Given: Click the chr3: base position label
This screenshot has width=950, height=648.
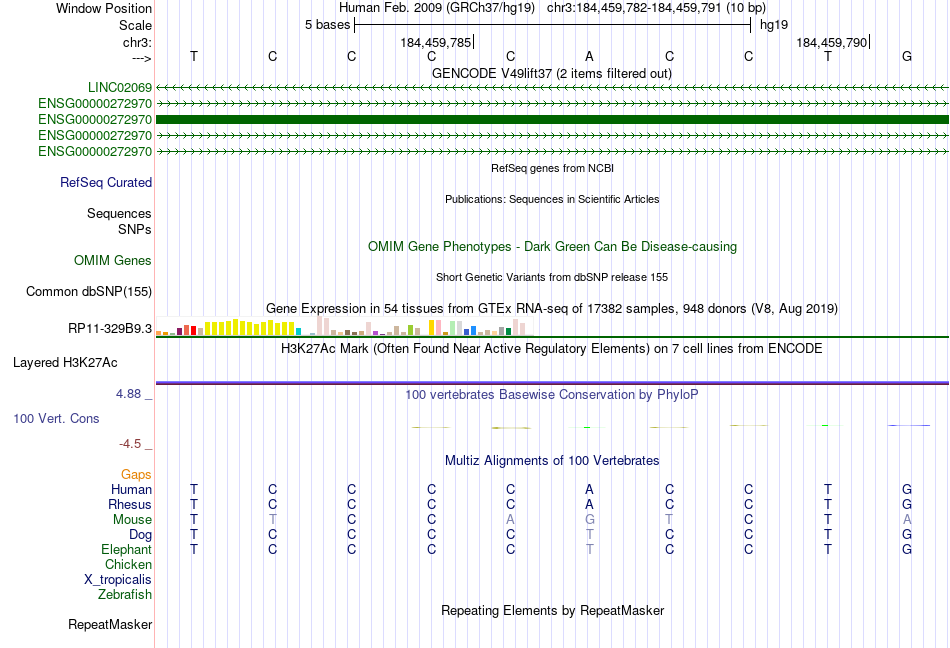Looking at the screenshot, I should [137, 42].
